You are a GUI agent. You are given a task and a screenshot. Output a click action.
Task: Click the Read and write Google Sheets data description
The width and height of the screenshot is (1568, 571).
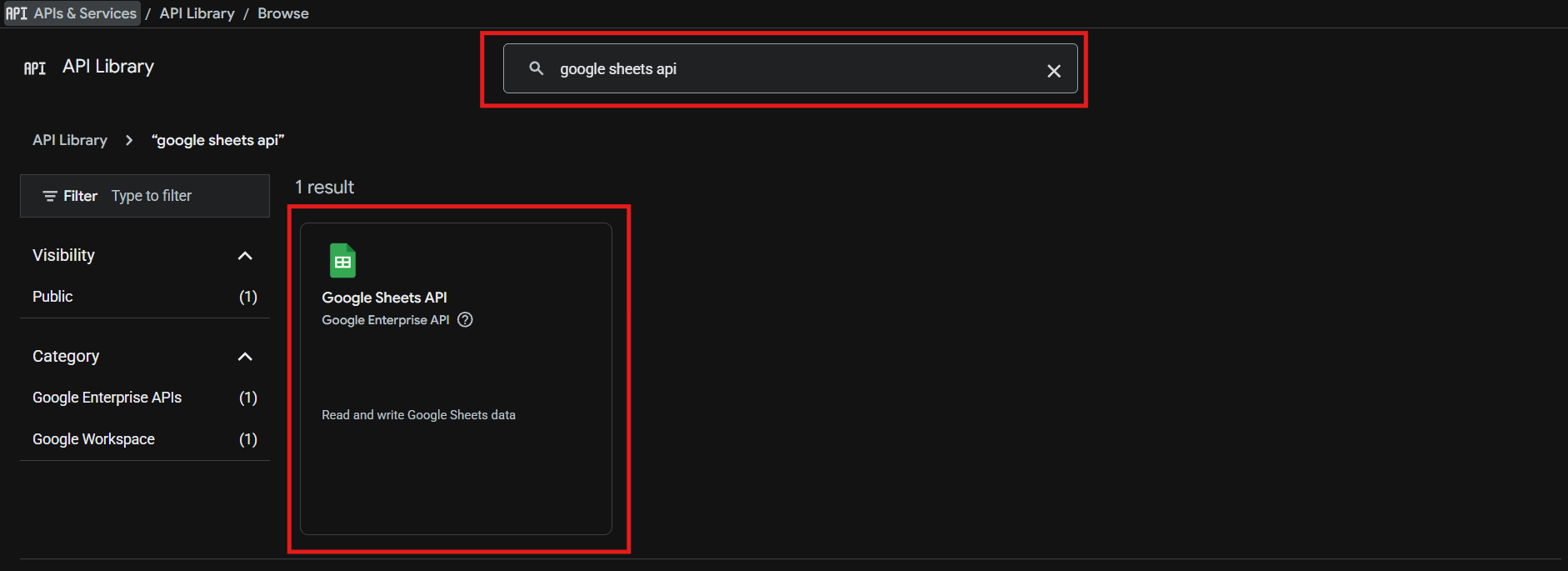(418, 415)
